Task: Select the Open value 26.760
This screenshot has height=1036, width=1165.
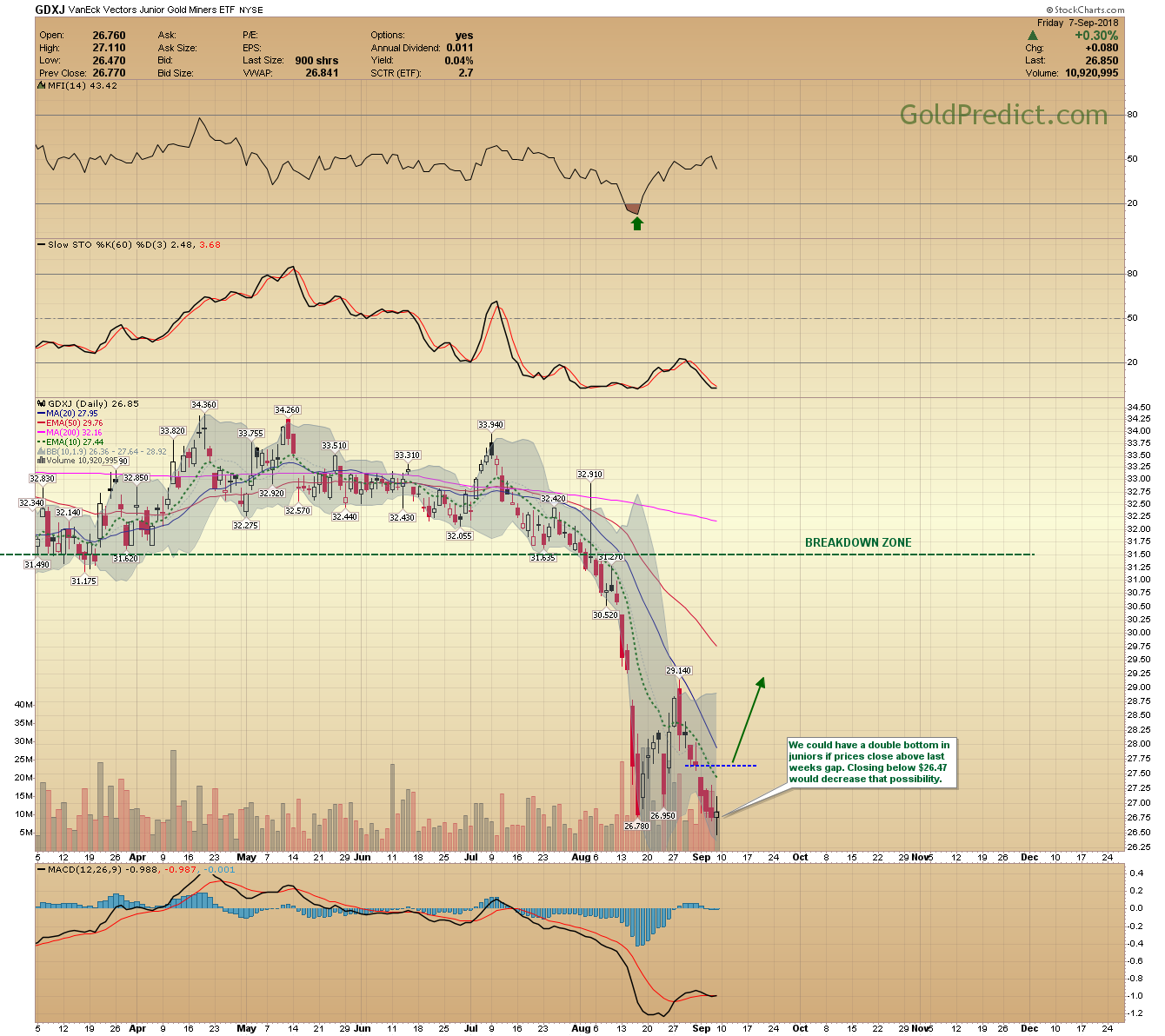Action: (109, 36)
